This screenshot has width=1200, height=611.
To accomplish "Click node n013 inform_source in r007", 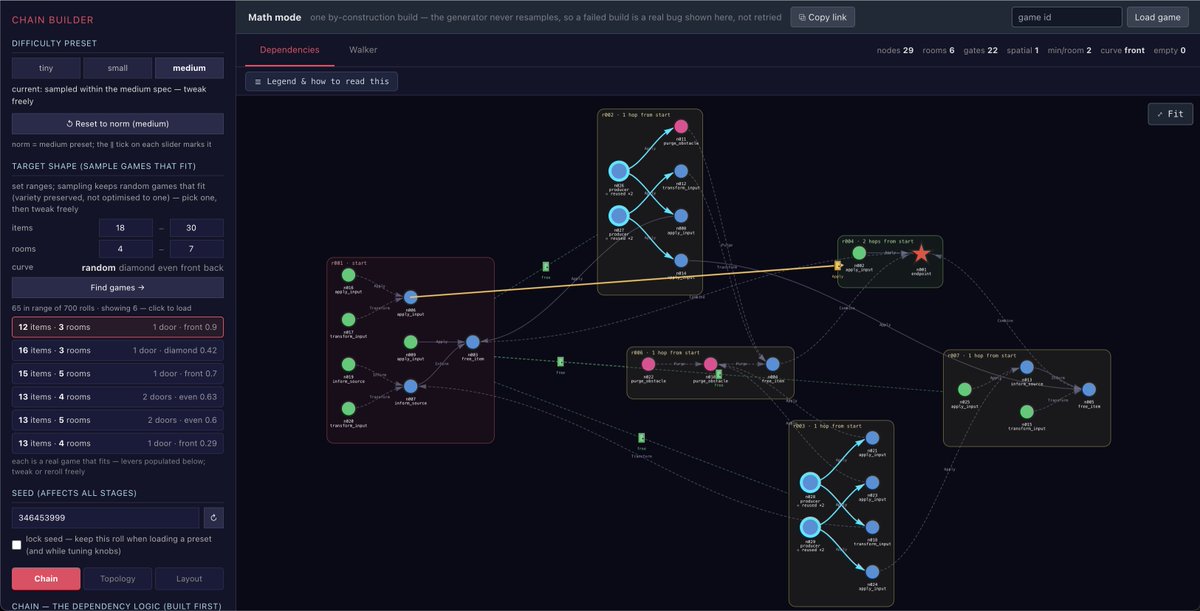I will (x=1026, y=367).
